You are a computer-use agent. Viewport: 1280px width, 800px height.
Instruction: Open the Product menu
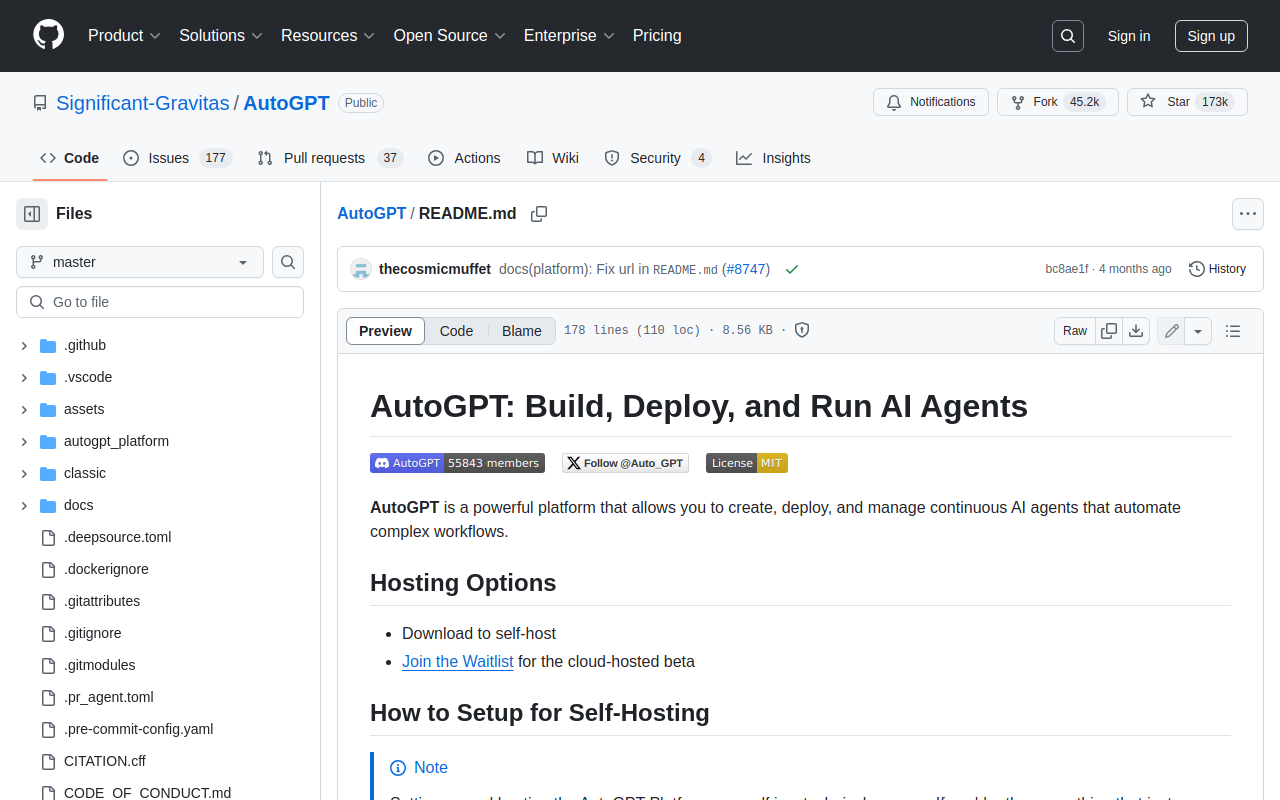coord(124,36)
